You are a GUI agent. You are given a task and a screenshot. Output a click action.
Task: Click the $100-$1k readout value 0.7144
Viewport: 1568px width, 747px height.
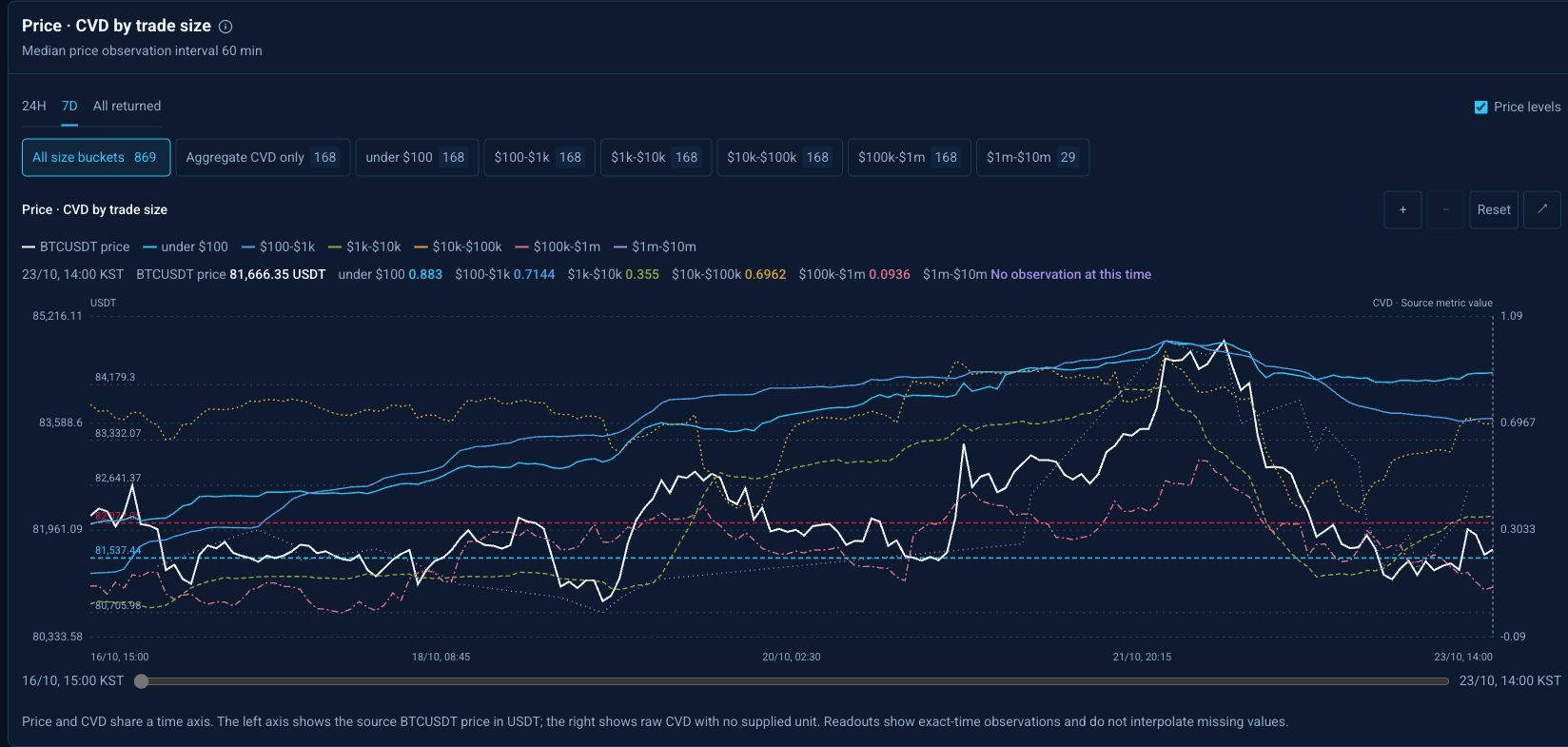pyautogui.click(x=534, y=274)
